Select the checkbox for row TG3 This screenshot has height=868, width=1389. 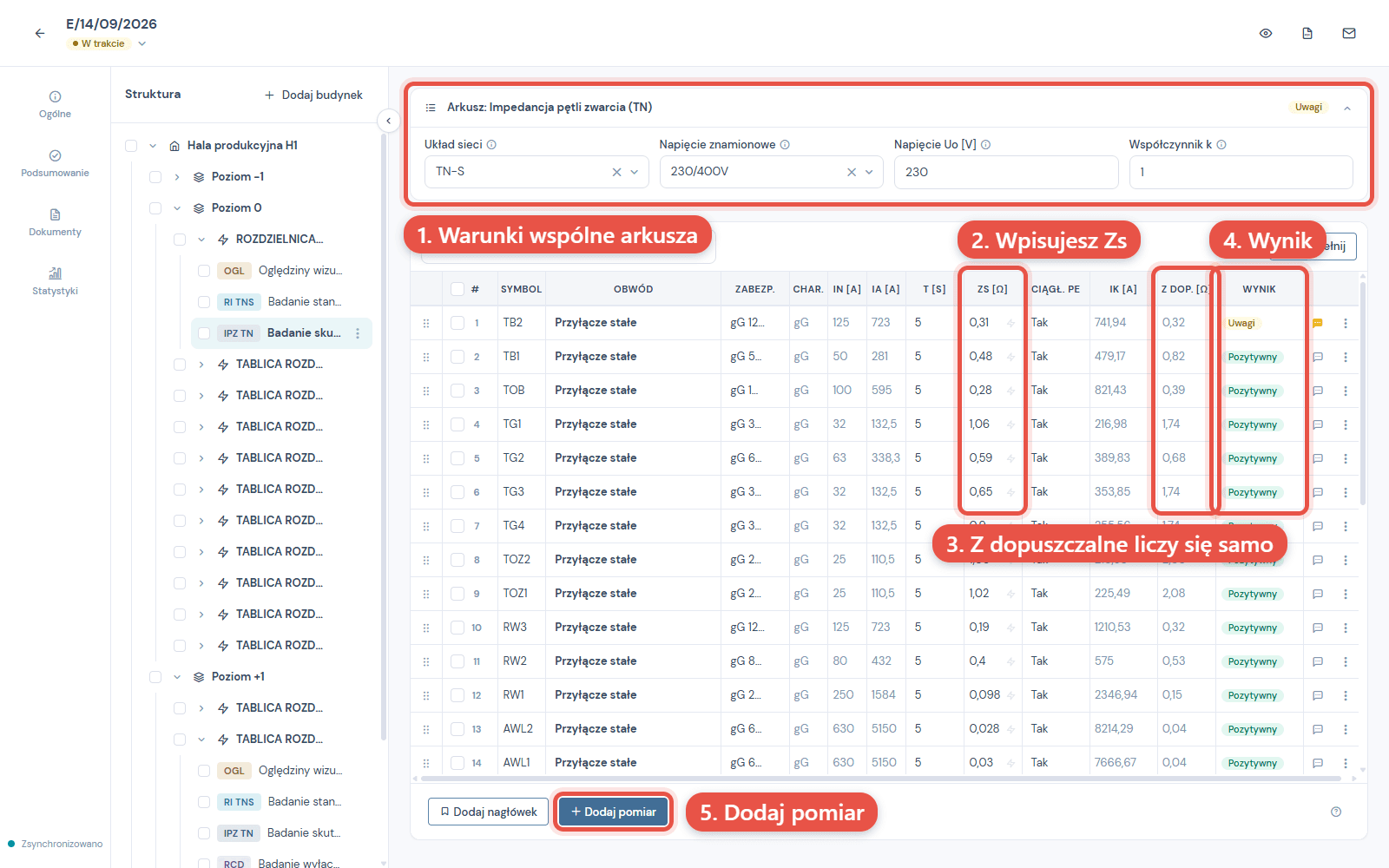click(458, 492)
